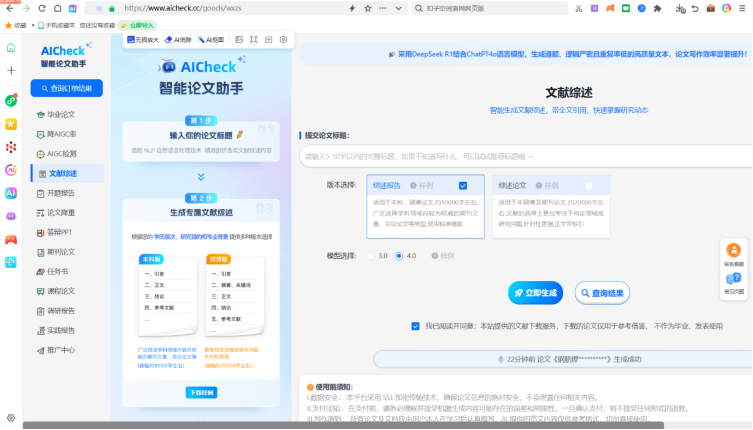Select the 3.0 model radio button
Image resolution: width=753 pixels, height=430 pixels.
point(371,256)
